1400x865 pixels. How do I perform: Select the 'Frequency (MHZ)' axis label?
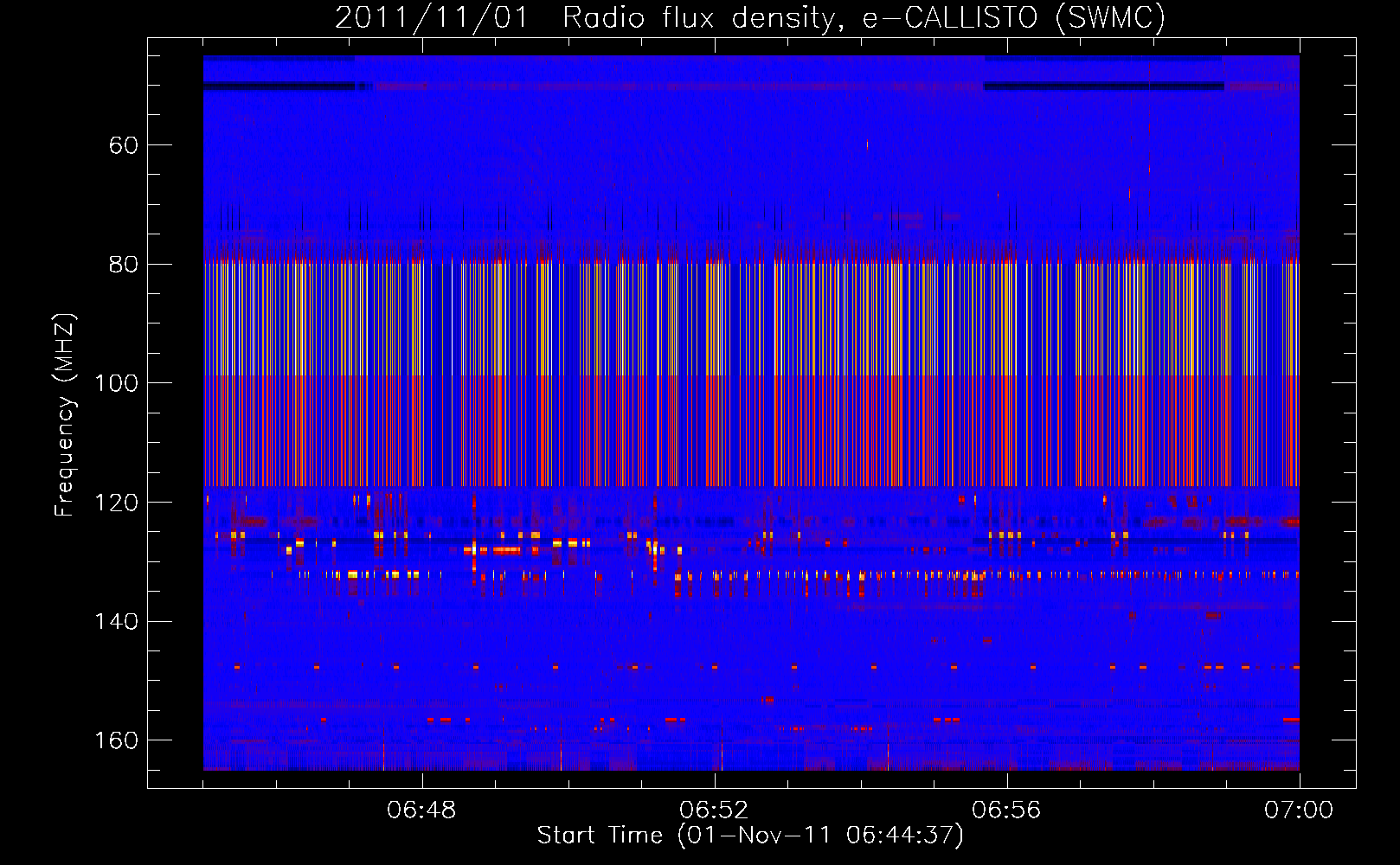coord(65,414)
